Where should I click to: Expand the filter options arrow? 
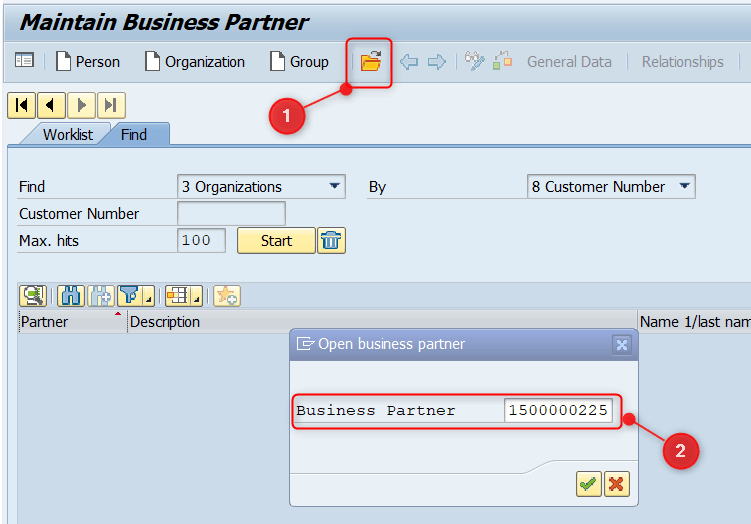pos(148,296)
